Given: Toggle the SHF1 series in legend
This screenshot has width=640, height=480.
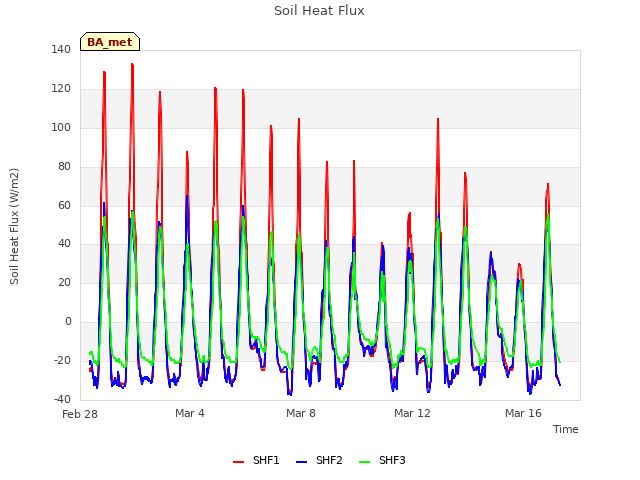Looking at the screenshot, I should (x=256, y=460).
